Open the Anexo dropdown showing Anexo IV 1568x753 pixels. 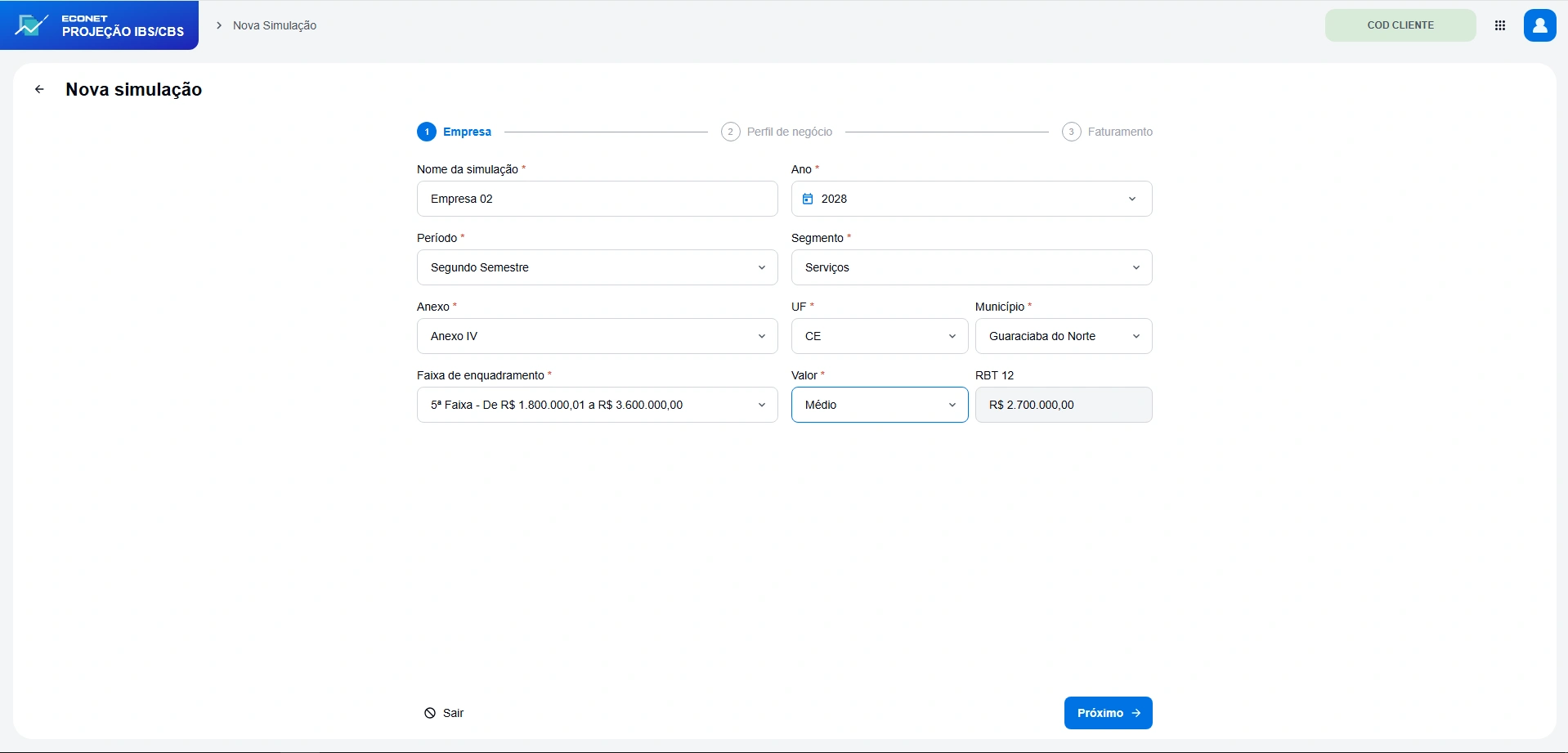point(598,336)
